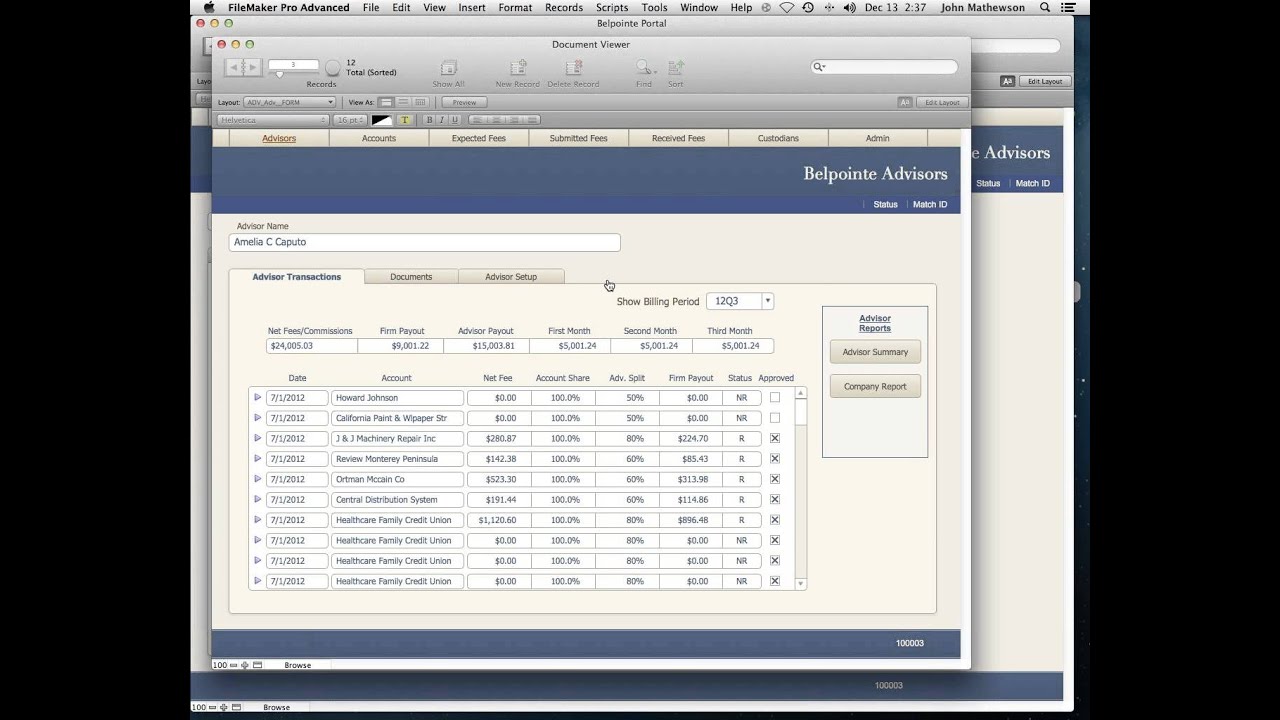1280x720 pixels.
Task: Uncheck Approved for Ortman Mccain Co
Action: tap(775, 479)
